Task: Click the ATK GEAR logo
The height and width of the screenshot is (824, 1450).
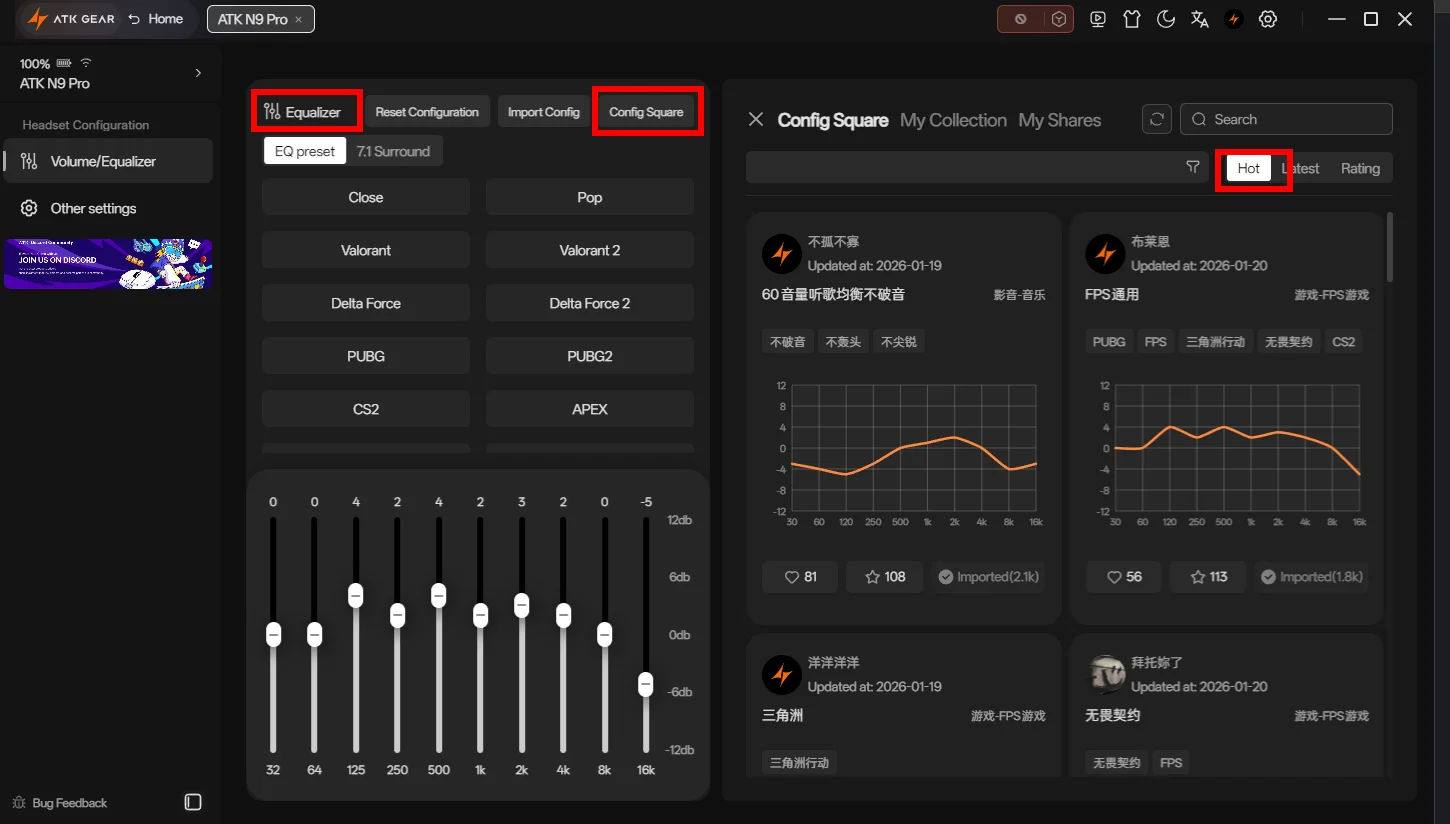Action: tap(70, 19)
